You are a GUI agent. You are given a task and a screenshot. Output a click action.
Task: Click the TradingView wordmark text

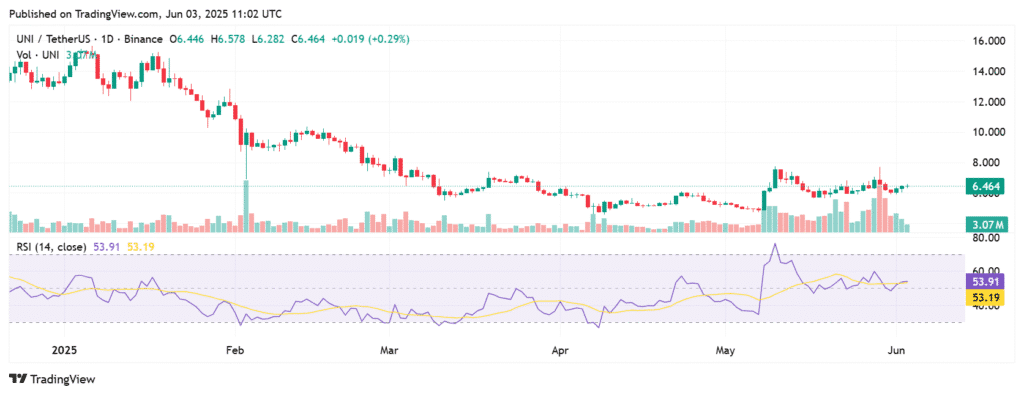coord(63,379)
